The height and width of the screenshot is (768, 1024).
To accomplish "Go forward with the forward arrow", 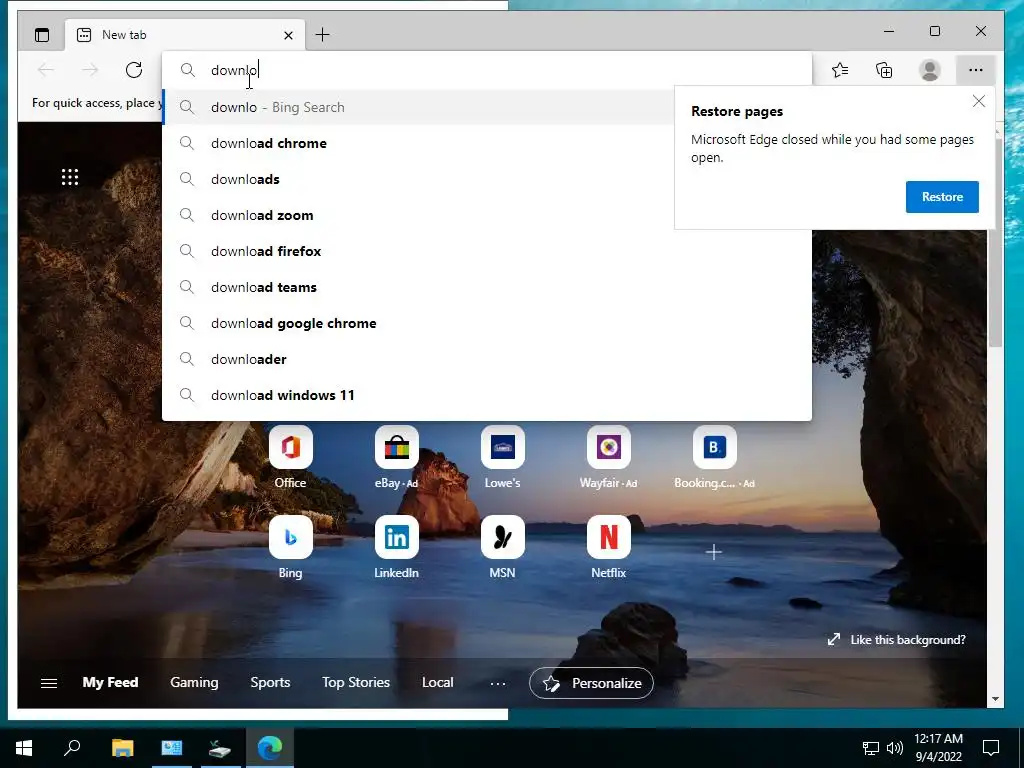I will coord(90,70).
